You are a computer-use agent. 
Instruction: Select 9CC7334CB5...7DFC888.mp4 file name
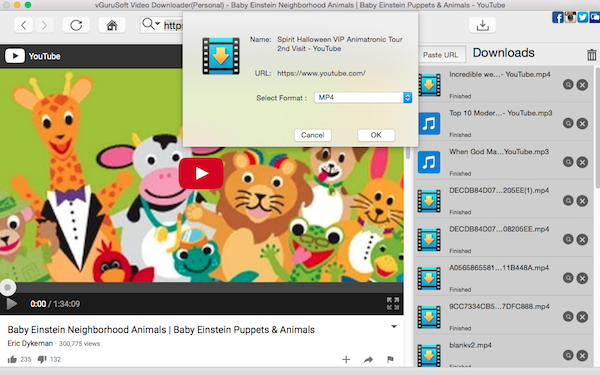(499, 307)
